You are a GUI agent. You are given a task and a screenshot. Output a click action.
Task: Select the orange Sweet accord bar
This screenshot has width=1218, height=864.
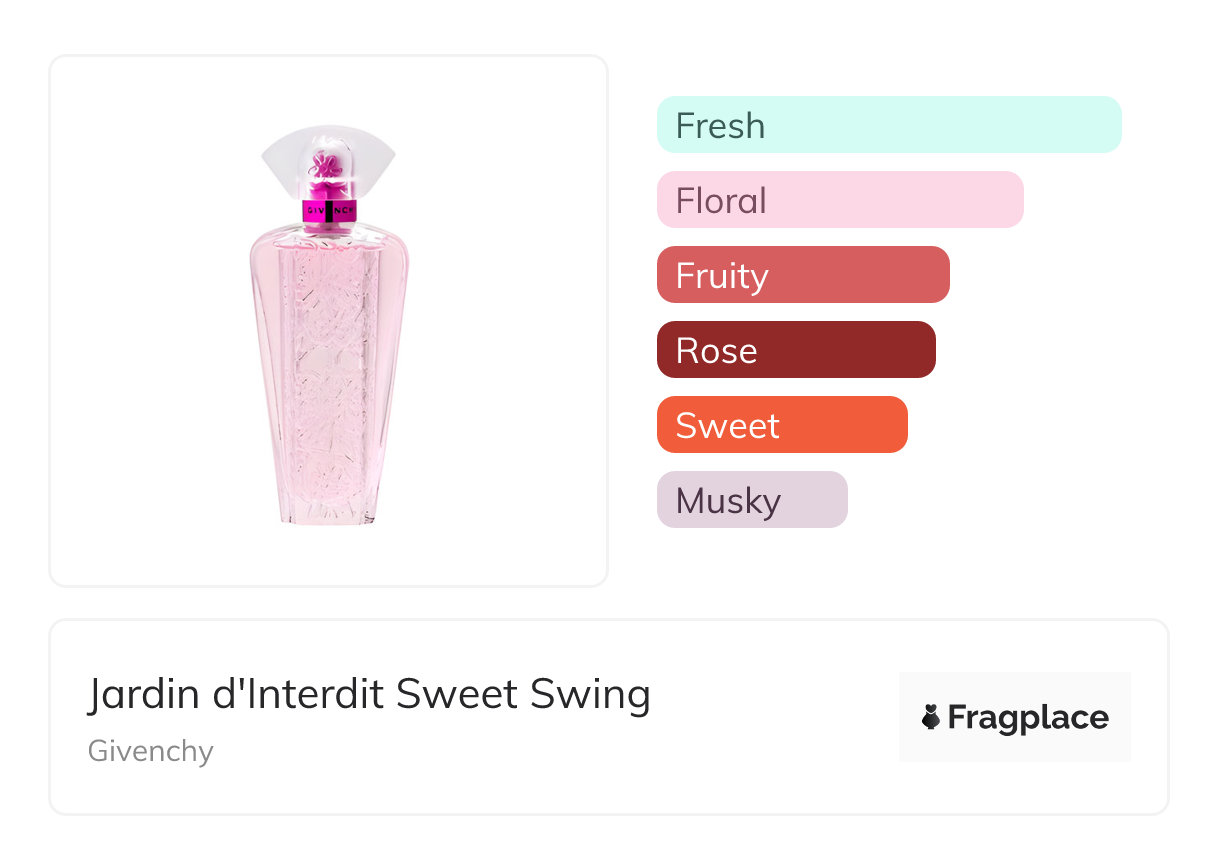click(x=782, y=425)
